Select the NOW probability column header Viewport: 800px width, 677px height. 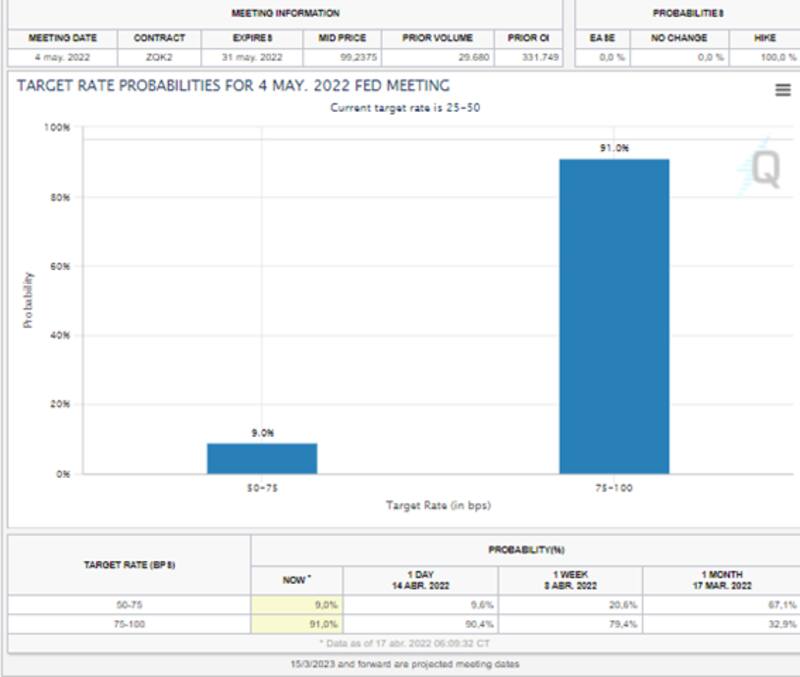pyautogui.click(x=296, y=580)
